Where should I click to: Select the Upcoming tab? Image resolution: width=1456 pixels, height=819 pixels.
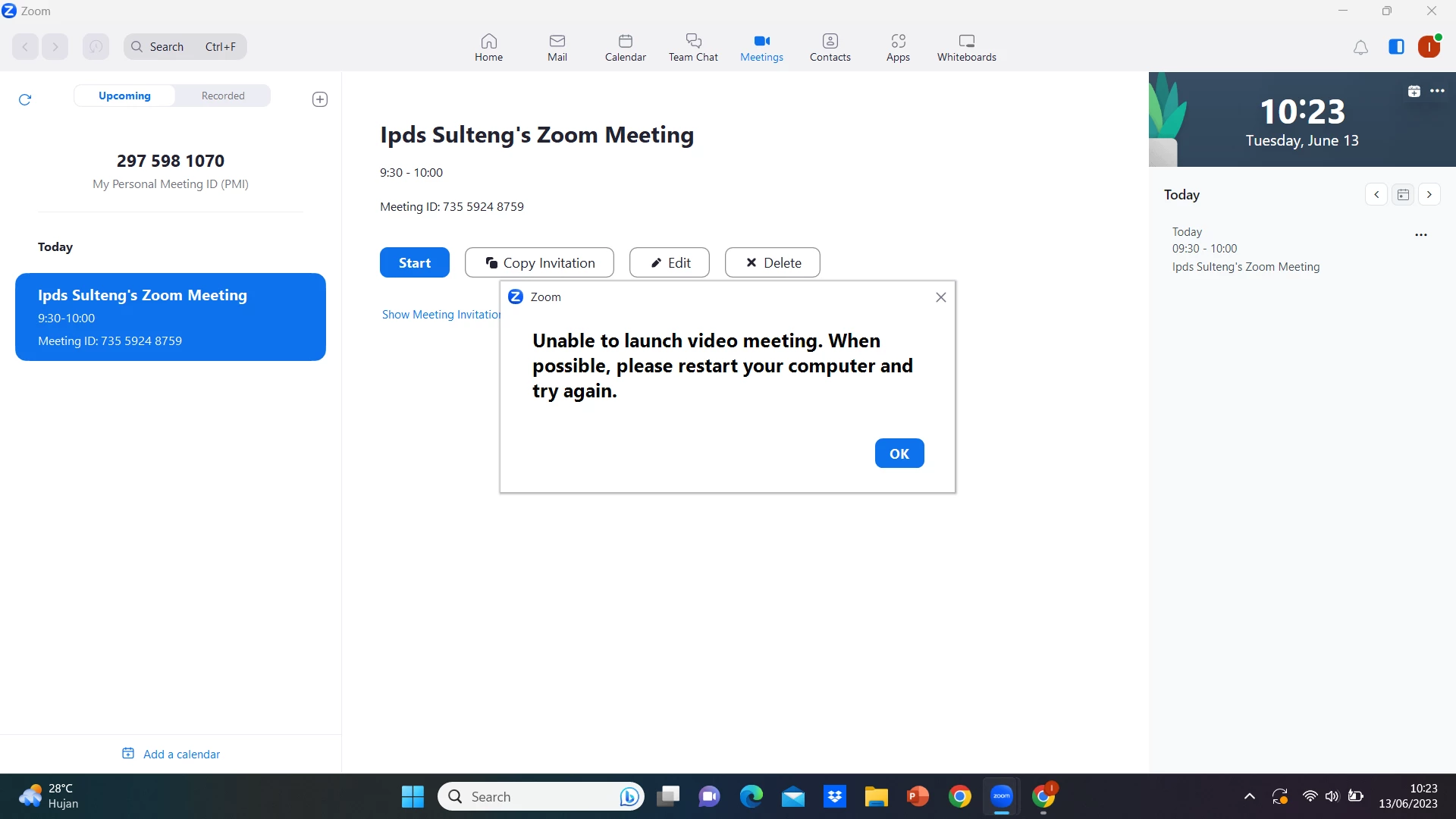click(124, 96)
